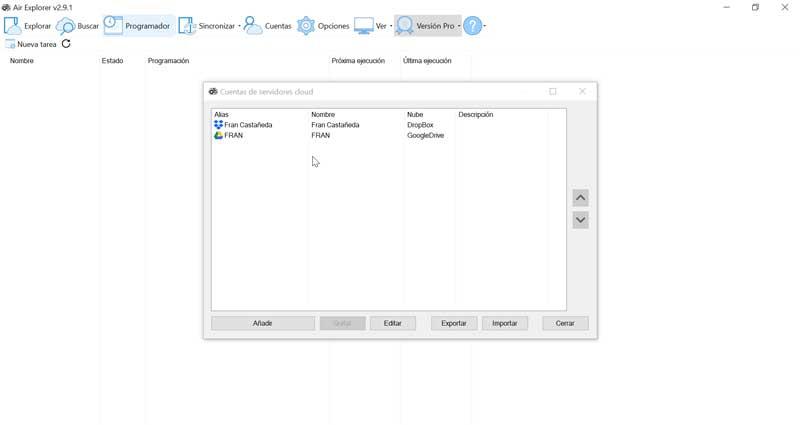Click the Nube column header in dialog
This screenshot has width=800, height=425.
[x=415, y=115]
